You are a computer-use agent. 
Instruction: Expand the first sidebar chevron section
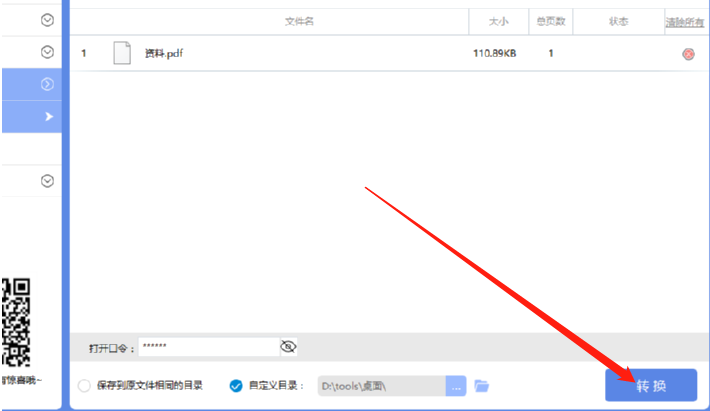[47, 20]
